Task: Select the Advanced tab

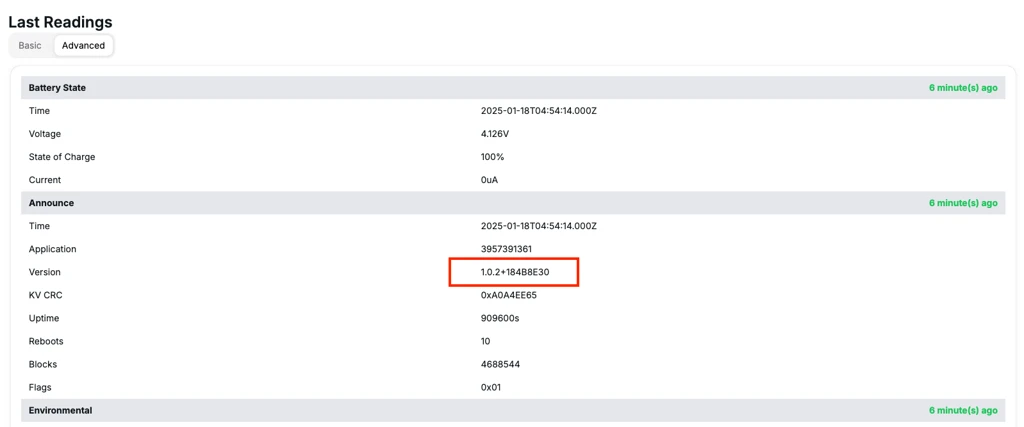Action: pyautogui.click(x=83, y=45)
